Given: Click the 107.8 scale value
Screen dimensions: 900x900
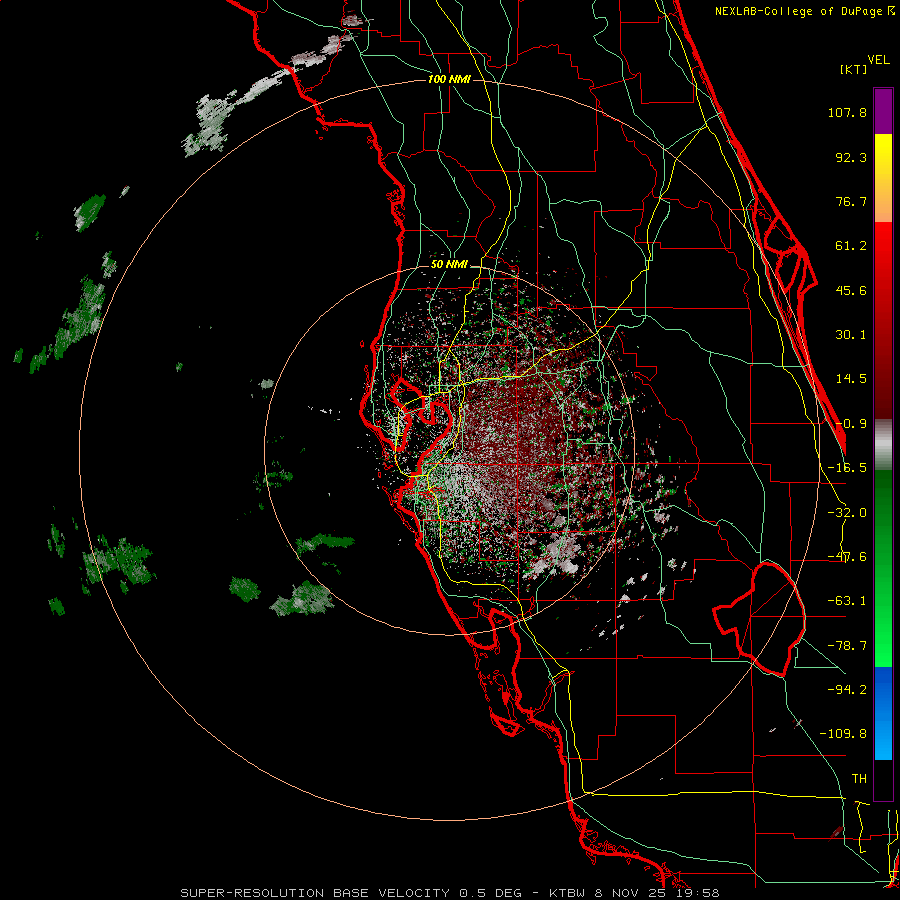Looking at the screenshot, I should (847, 112).
